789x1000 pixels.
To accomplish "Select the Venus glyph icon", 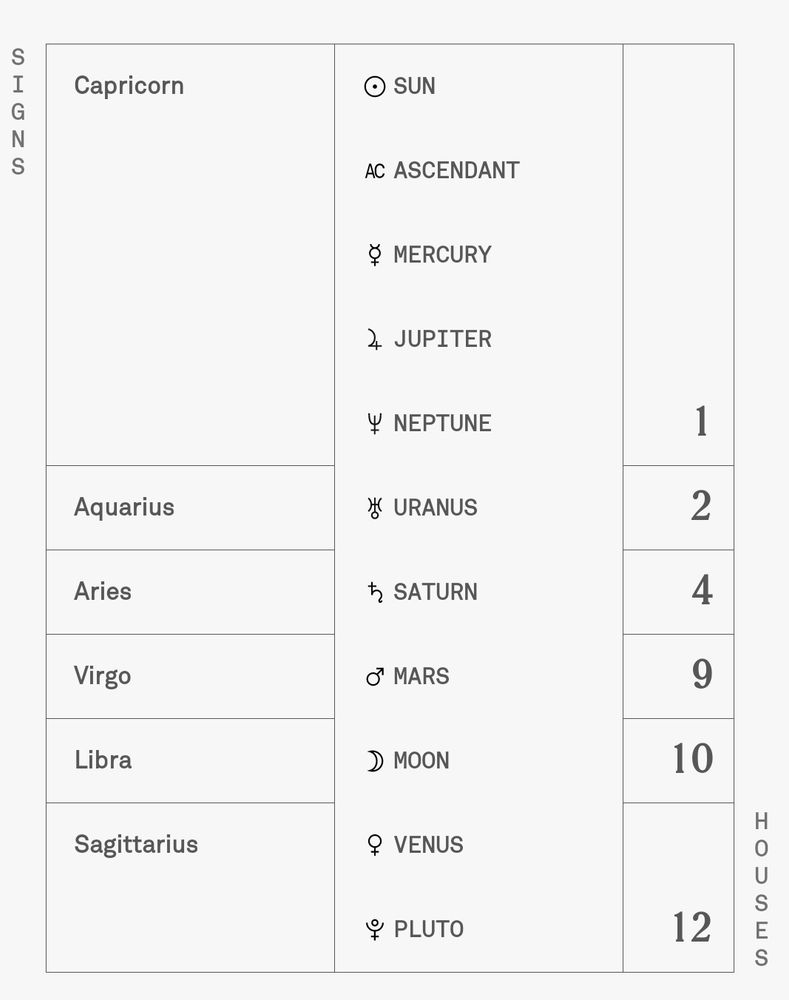I will (375, 844).
